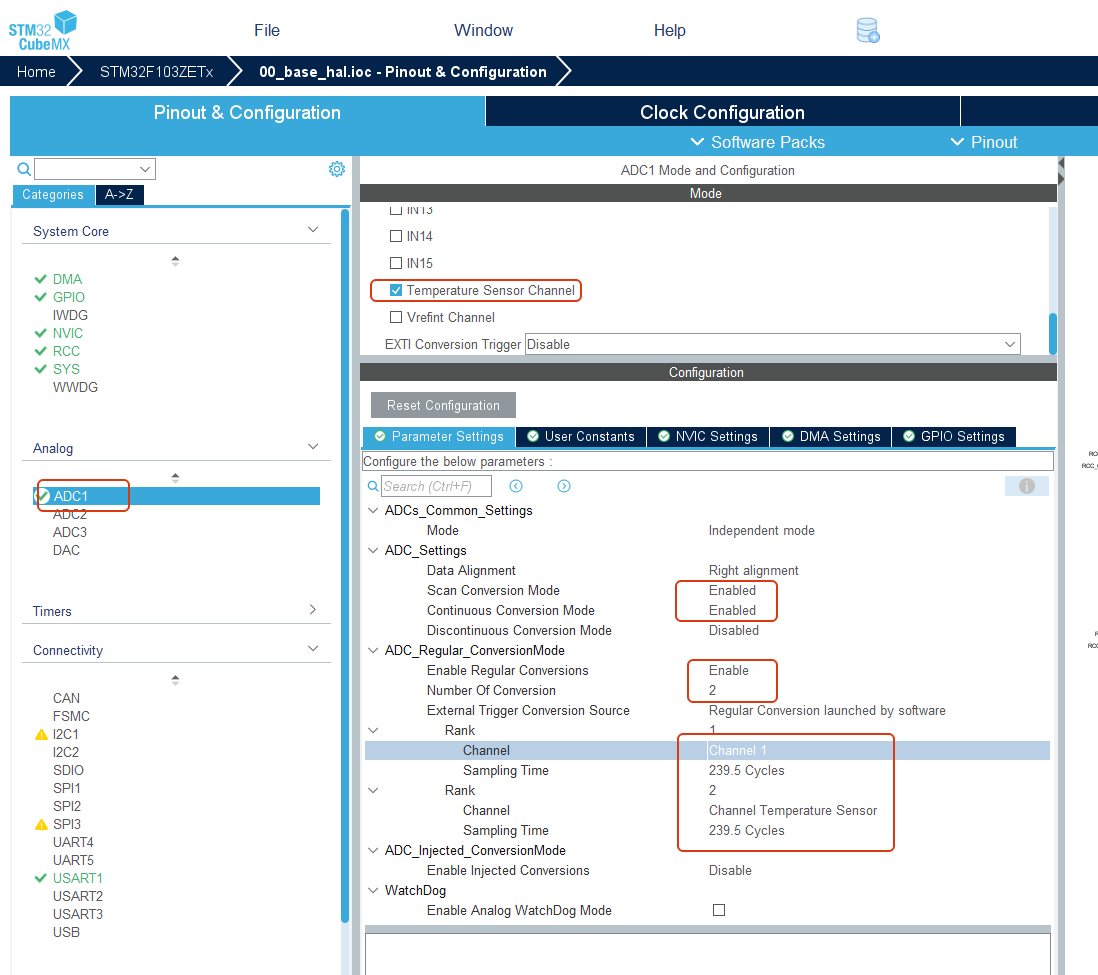The height and width of the screenshot is (975, 1098).
Task: Switch to Clock Configuration tab
Action: pyautogui.click(x=722, y=112)
